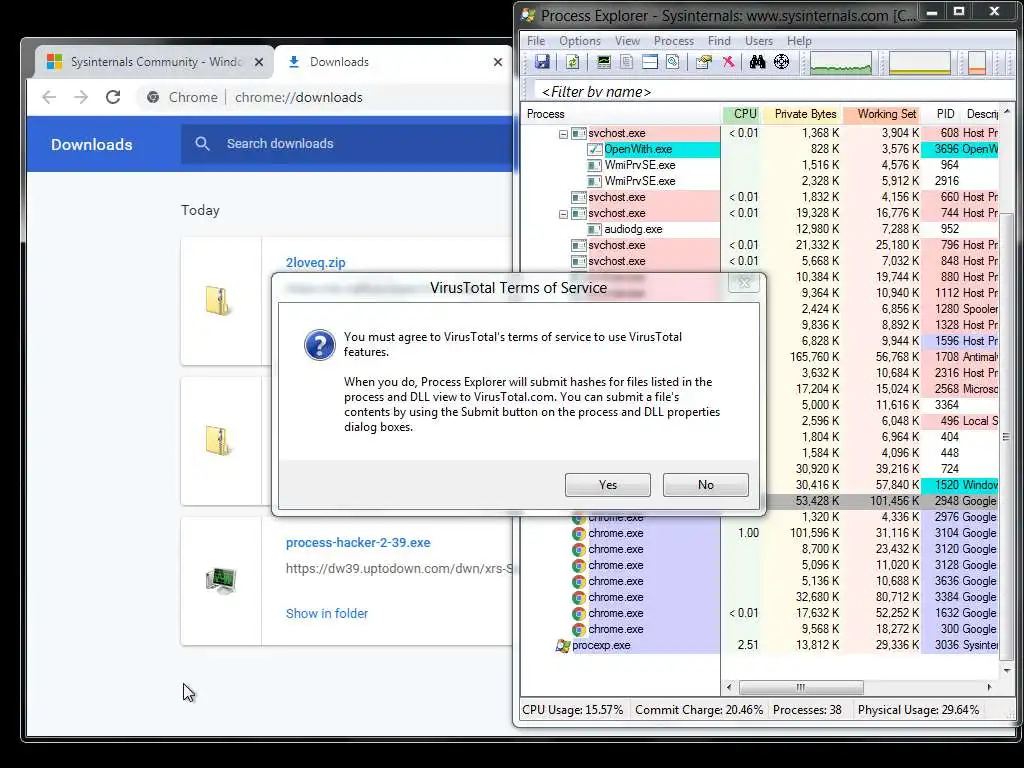This screenshot has height=768, width=1024.
Task: Click the orange physical memory mini graph
Action: pos(977,63)
